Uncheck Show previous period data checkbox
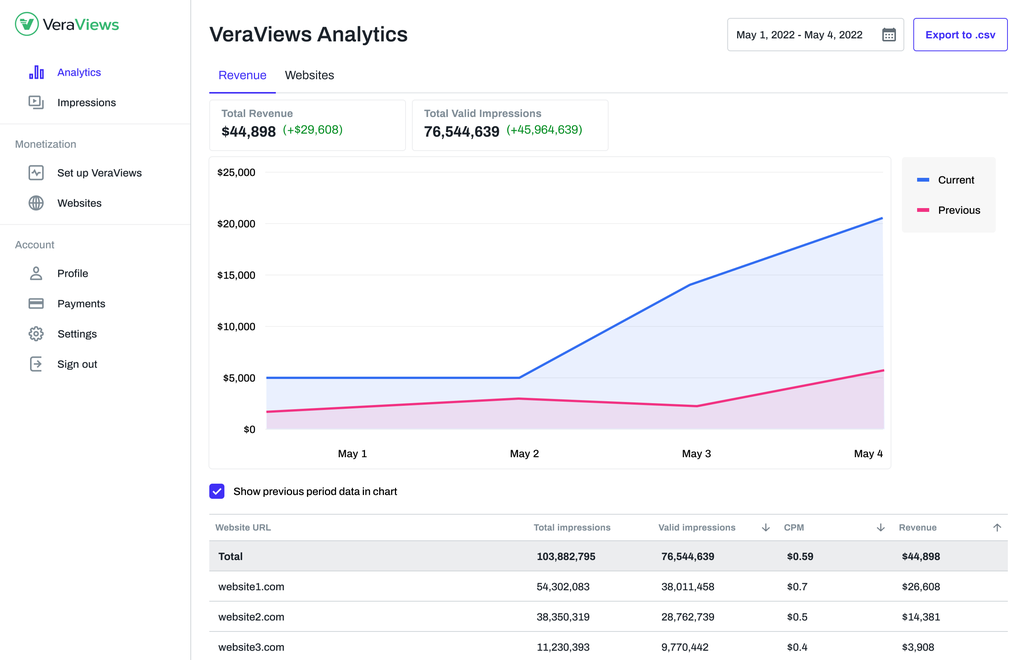1033x660 pixels. (x=217, y=491)
